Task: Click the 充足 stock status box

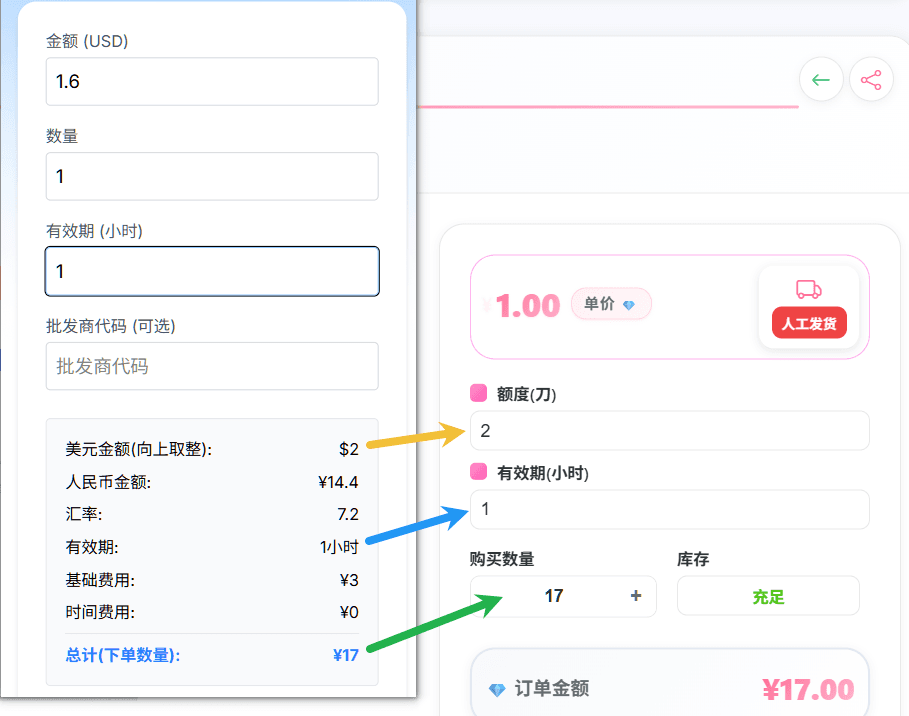Action: pyautogui.click(x=768, y=597)
